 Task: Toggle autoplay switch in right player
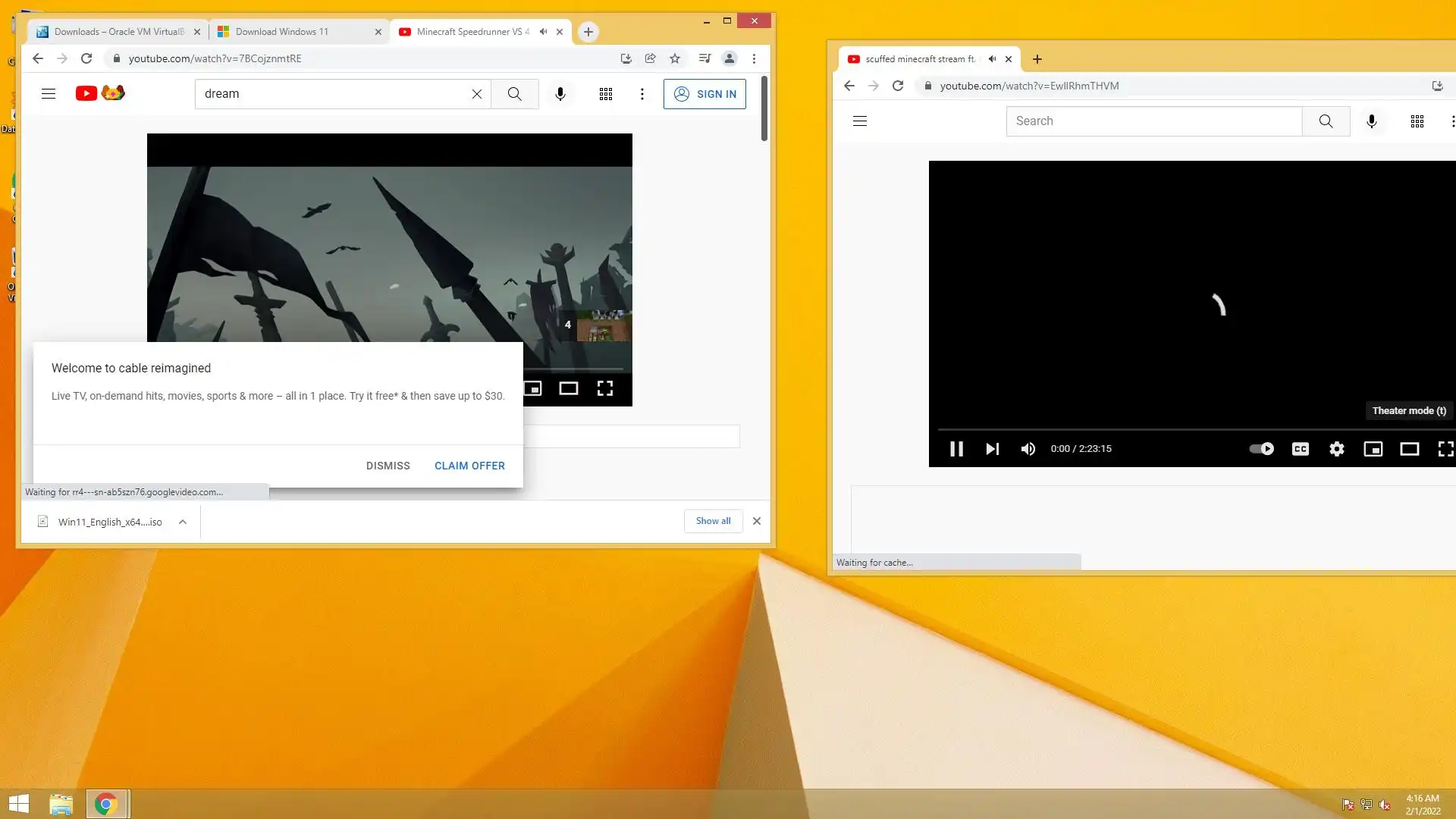pos(1262,449)
